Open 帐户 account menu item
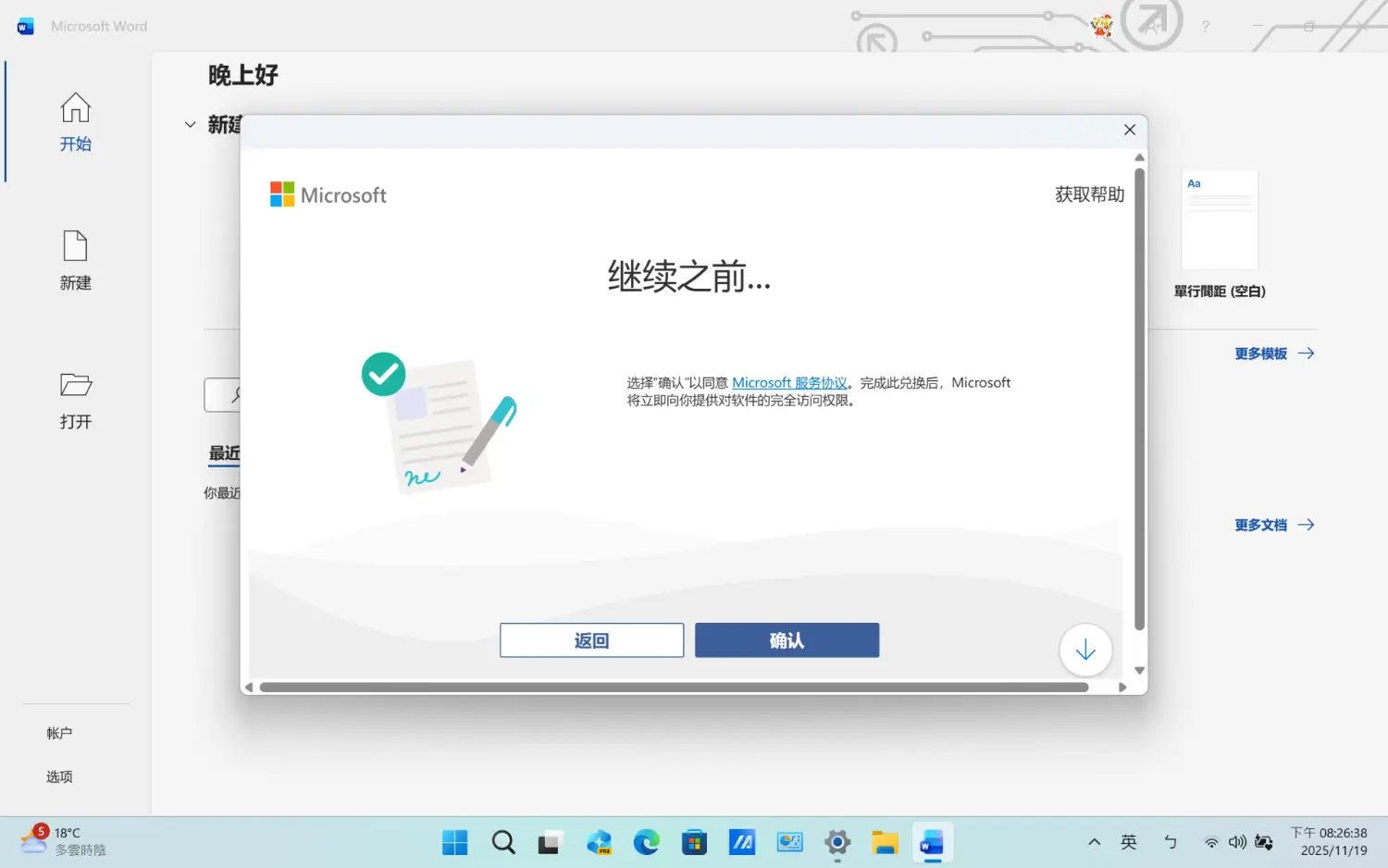1388x868 pixels. (59, 733)
